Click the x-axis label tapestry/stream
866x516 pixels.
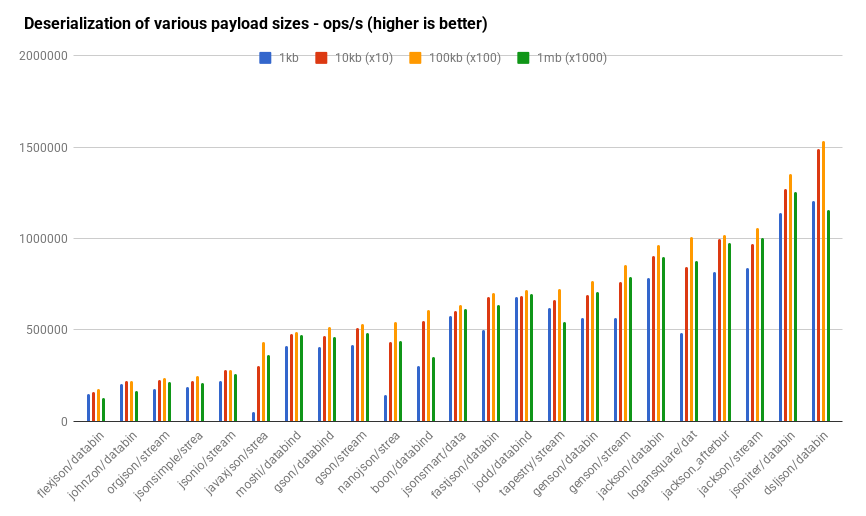(532, 464)
